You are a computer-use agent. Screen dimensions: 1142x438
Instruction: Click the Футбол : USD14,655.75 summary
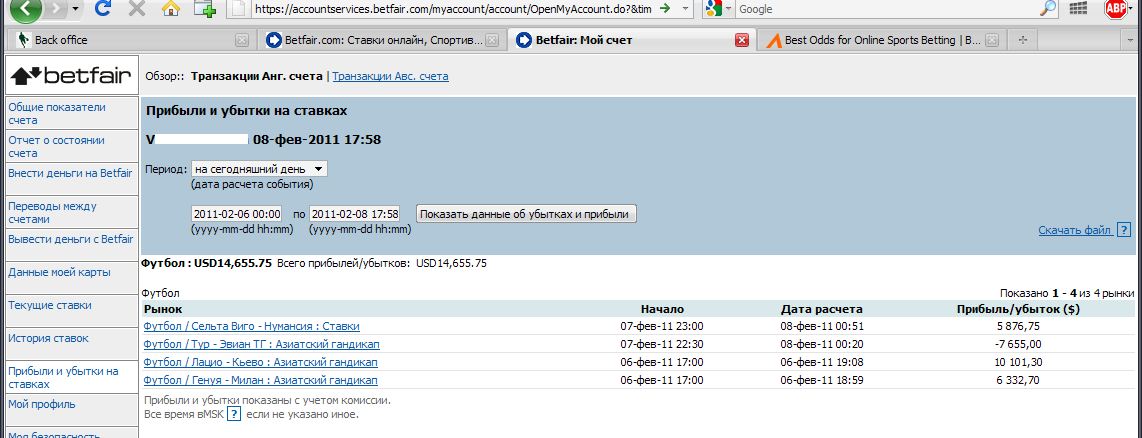207,263
